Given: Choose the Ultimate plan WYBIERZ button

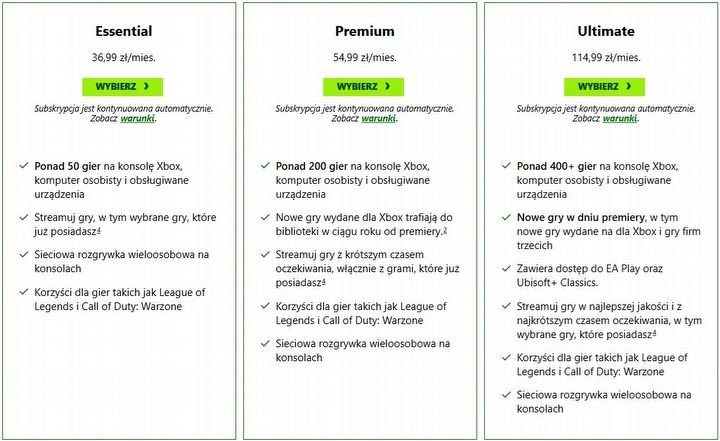Looking at the screenshot, I should point(602,87).
